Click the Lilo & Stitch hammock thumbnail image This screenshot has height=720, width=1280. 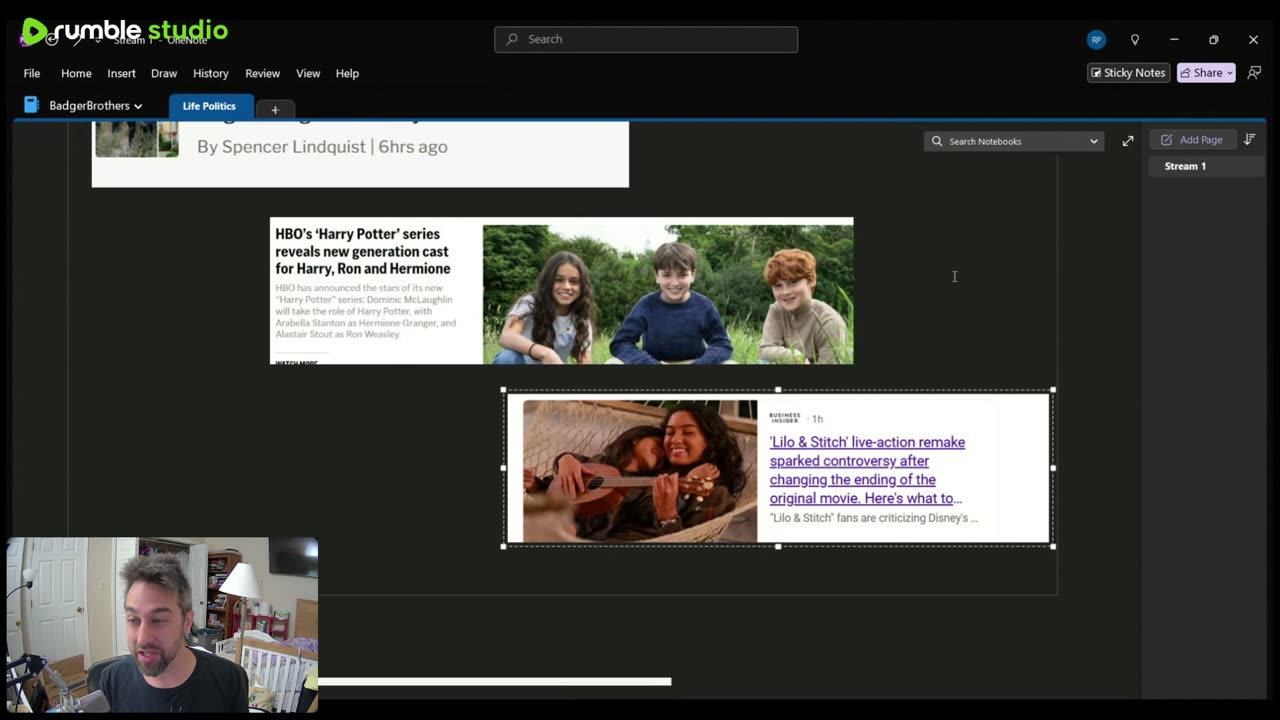(640, 471)
